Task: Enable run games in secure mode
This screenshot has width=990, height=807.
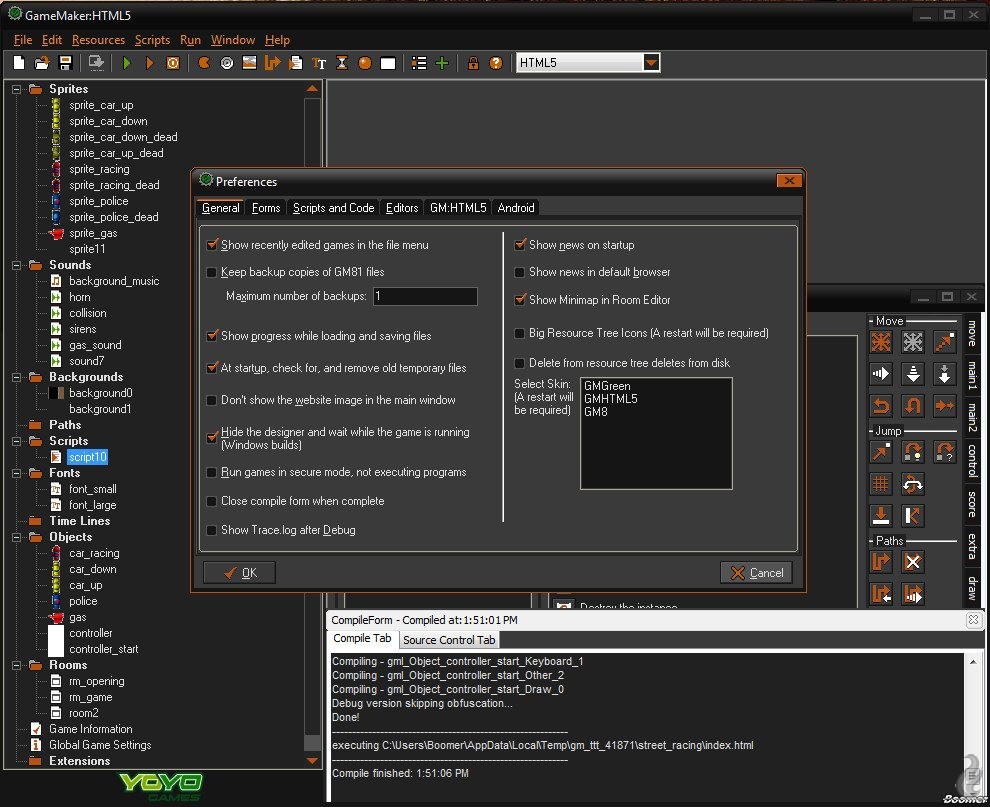Action: [212, 472]
